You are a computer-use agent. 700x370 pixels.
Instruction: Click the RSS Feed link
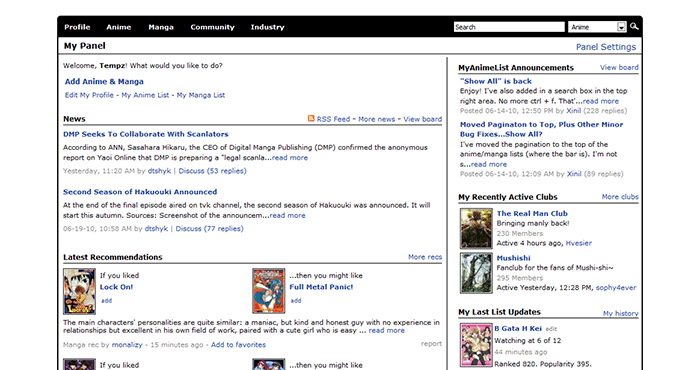(x=333, y=119)
